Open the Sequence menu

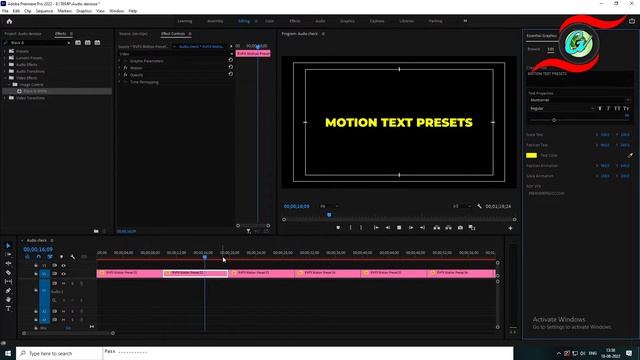(44, 11)
